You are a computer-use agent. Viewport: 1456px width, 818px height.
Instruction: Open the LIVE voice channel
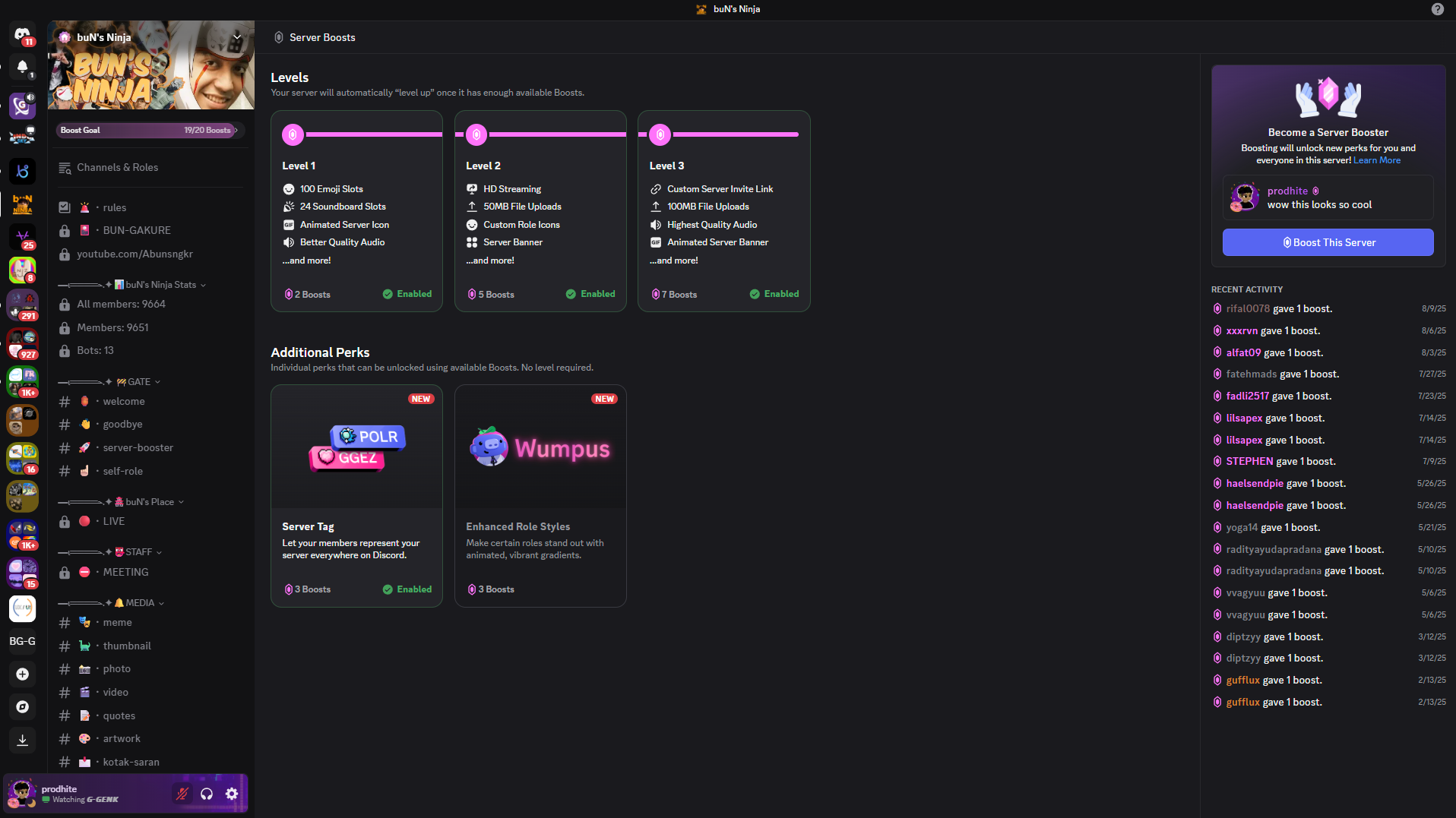(150, 521)
